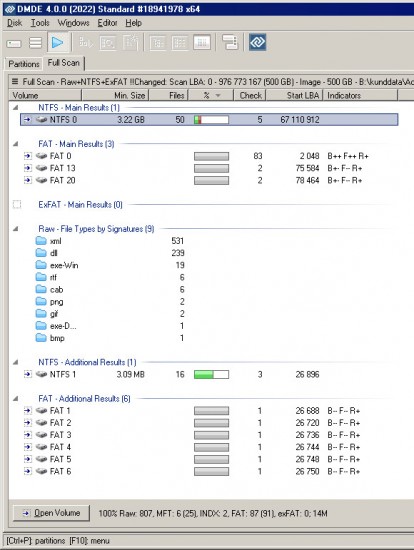Click the Open Volume button
414x550 pixels.
click(51, 513)
